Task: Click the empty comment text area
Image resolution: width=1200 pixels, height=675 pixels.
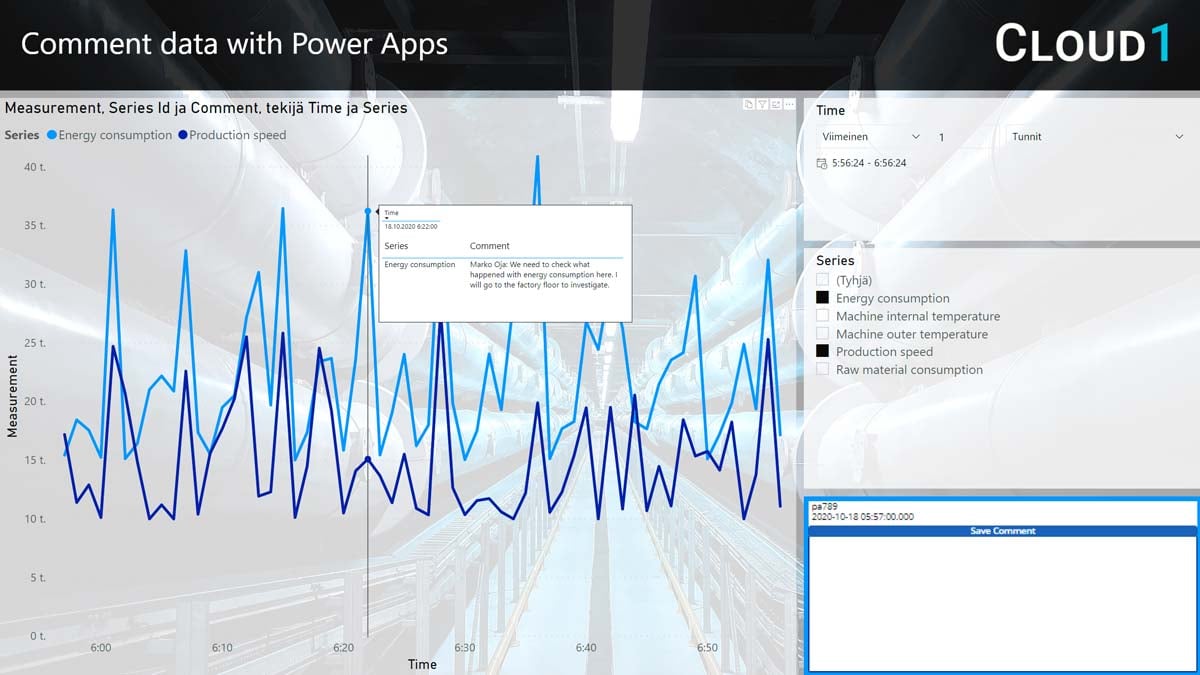Action: 1002,604
